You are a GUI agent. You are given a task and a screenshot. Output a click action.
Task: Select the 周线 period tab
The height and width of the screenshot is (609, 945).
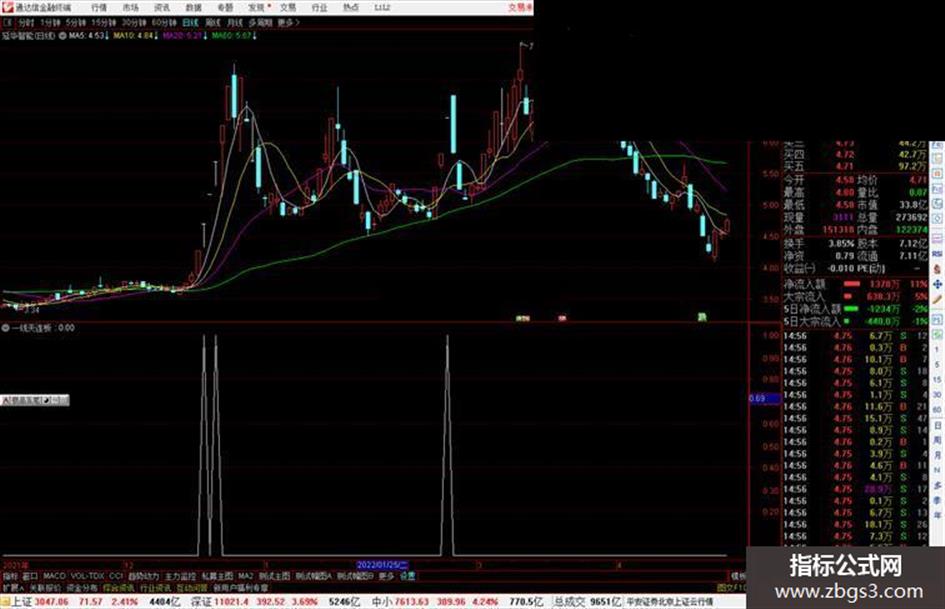pyautogui.click(x=213, y=23)
